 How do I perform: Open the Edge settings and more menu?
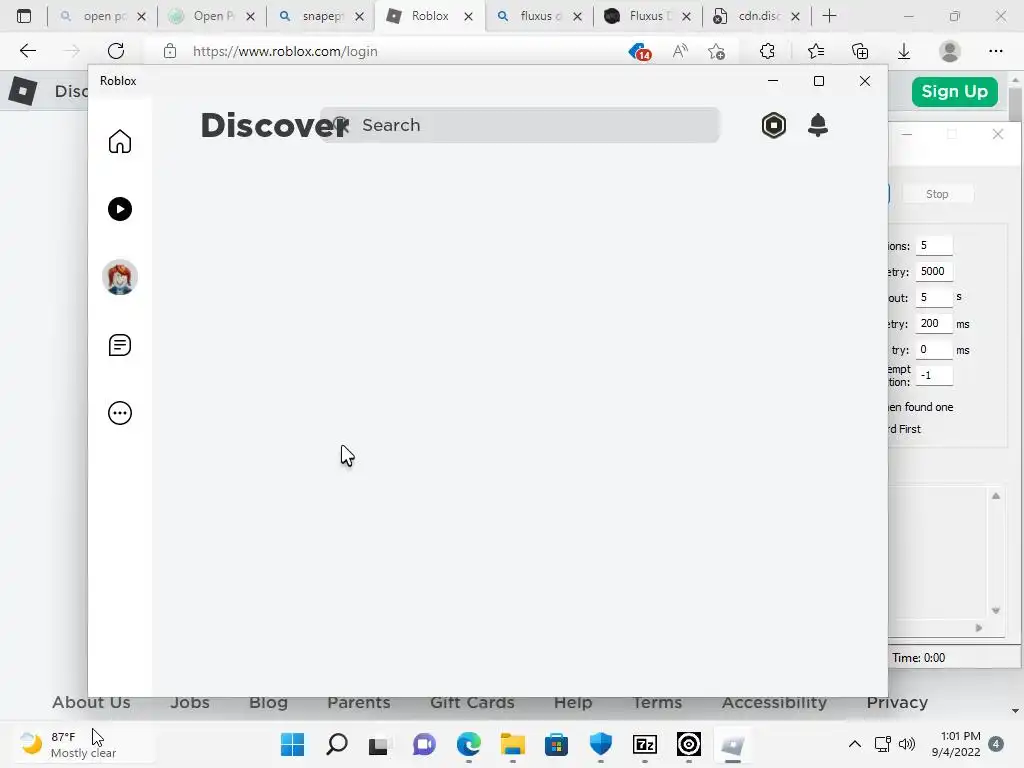click(x=995, y=51)
